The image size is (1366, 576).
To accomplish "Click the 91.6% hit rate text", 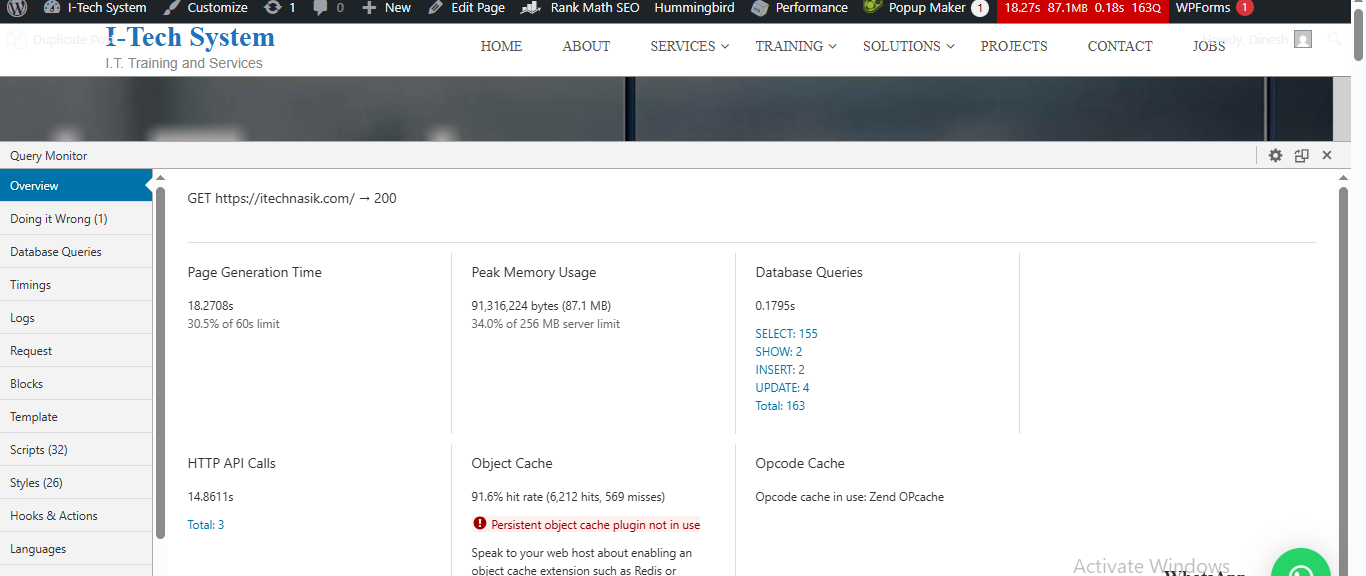I will click(568, 497).
